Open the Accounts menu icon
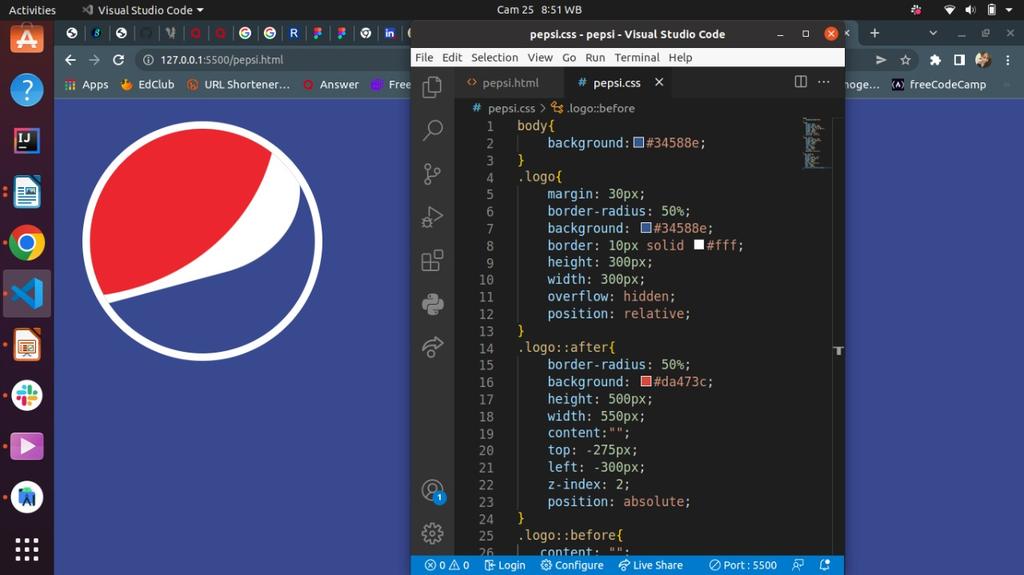This screenshot has height=575, width=1024. click(x=432, y=490)
